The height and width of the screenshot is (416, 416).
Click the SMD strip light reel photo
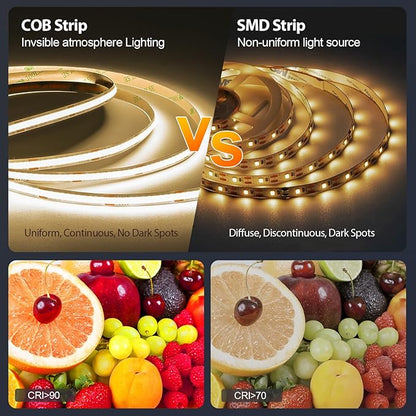[300, 133]
